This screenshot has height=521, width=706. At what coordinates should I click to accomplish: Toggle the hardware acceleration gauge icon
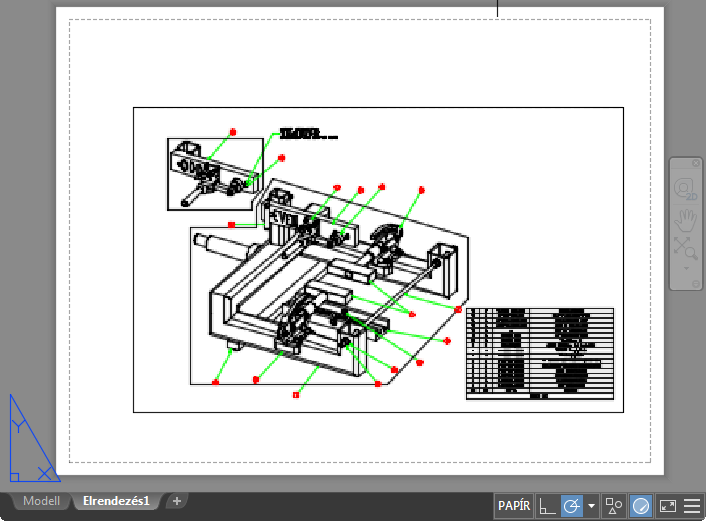point(641,506)
